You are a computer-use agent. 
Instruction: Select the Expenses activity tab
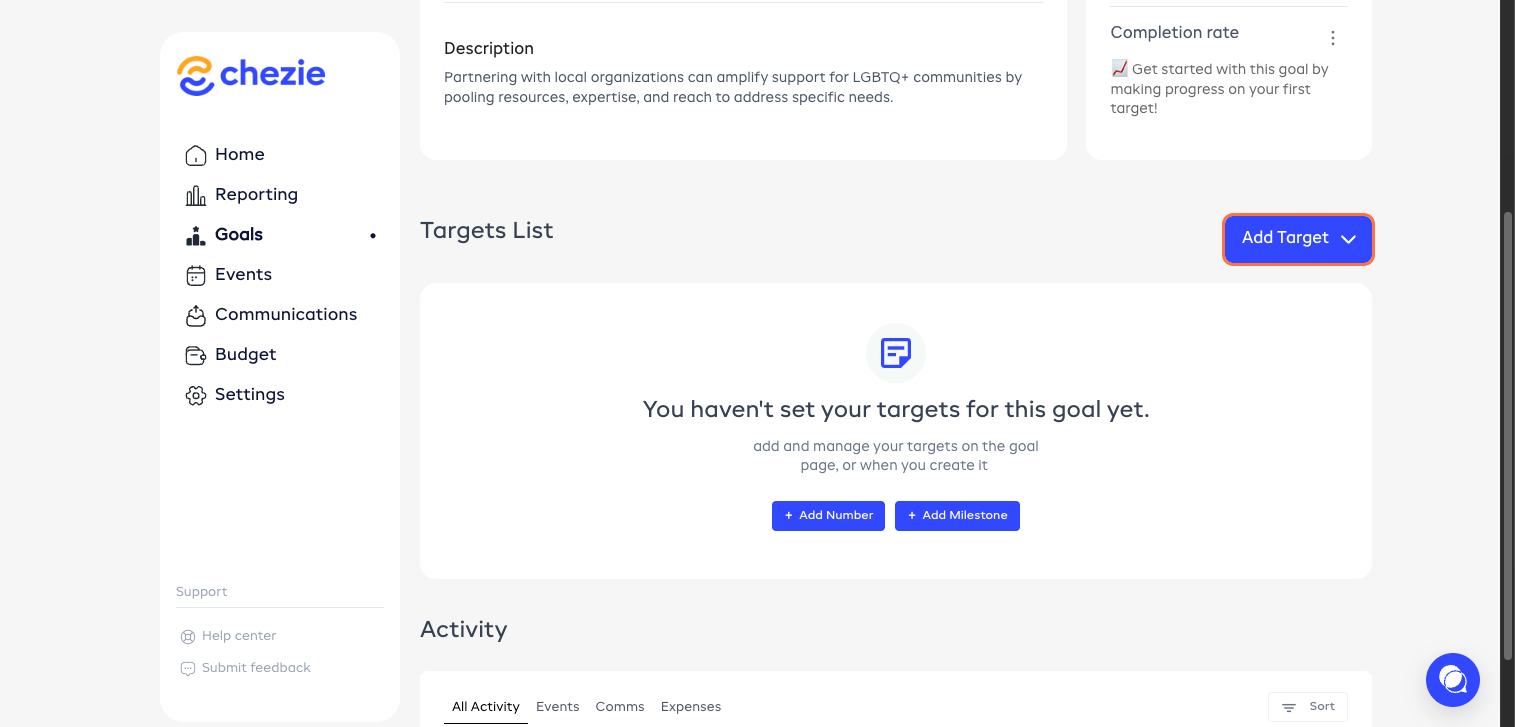click(x=691, y=707)
